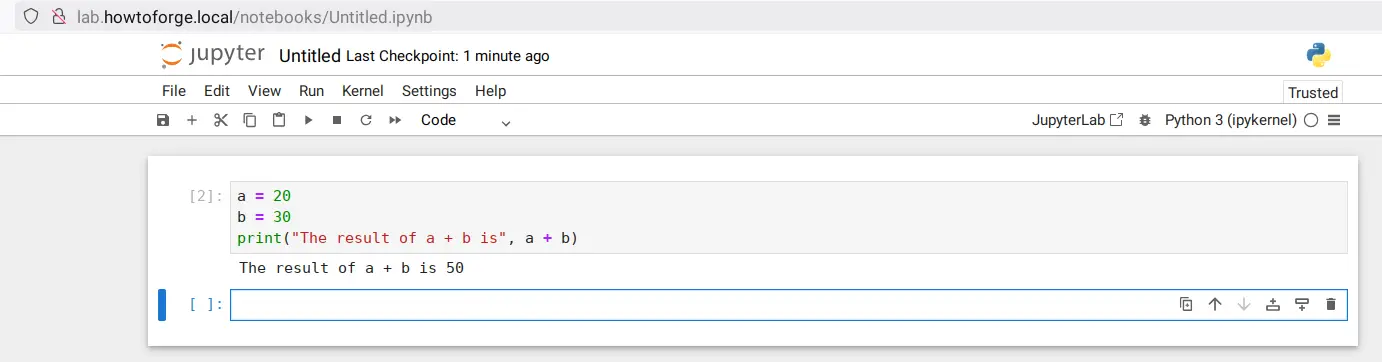Delete the active cell with trash icon
The image size is (1382, 362).
[1330, 304]
